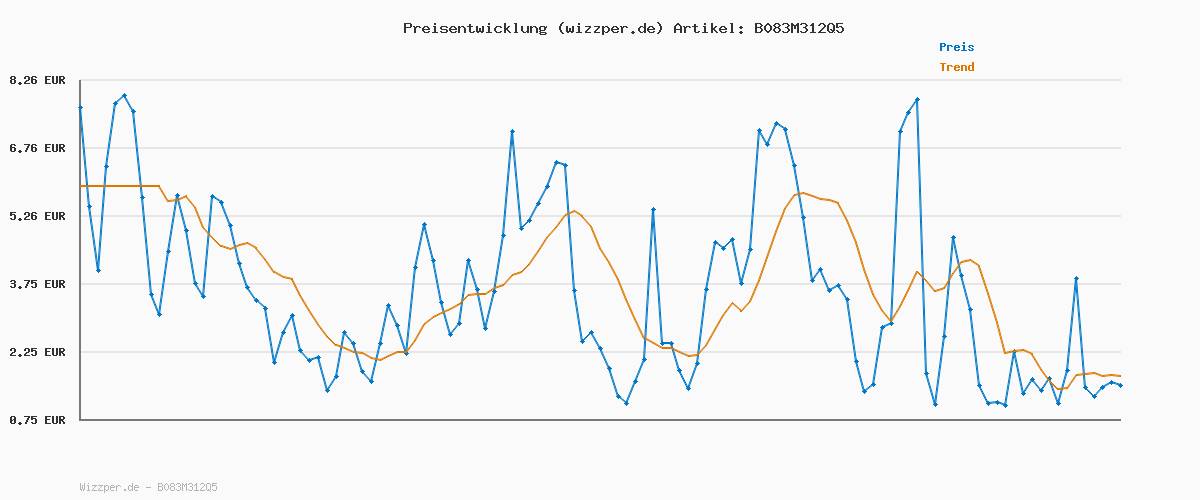Click the flat start segment of orange trend line

click(120, 186)
